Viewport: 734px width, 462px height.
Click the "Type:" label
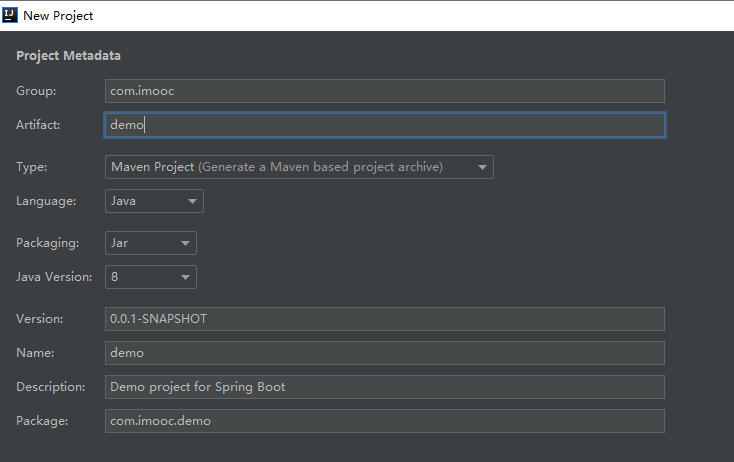pos(31,167)
